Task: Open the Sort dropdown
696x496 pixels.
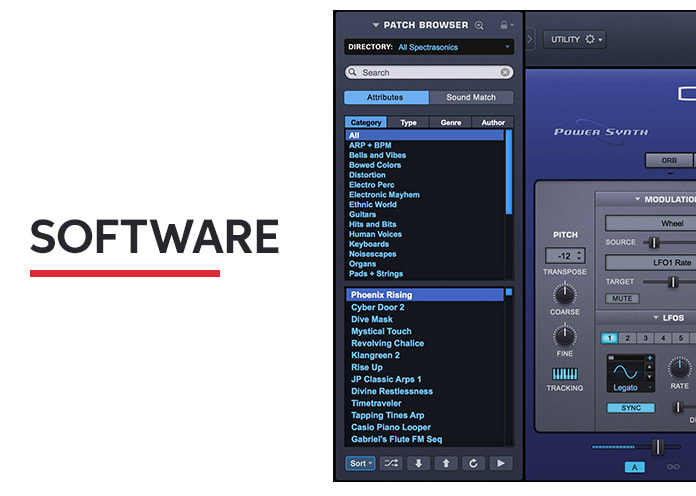Action: [360, 463]
